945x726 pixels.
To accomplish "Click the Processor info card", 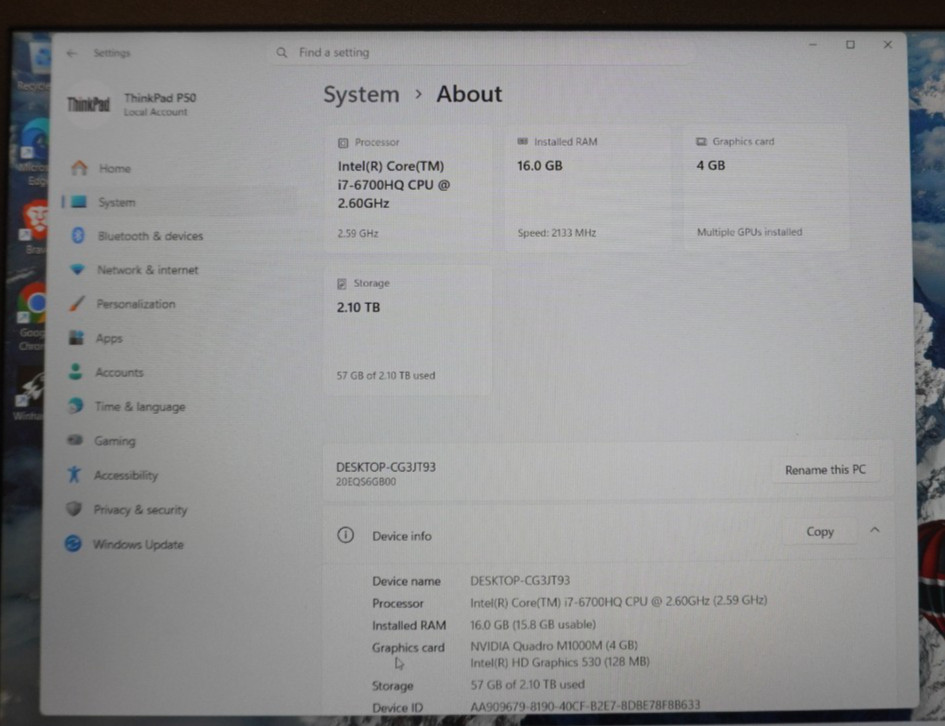I will point(408,188).
